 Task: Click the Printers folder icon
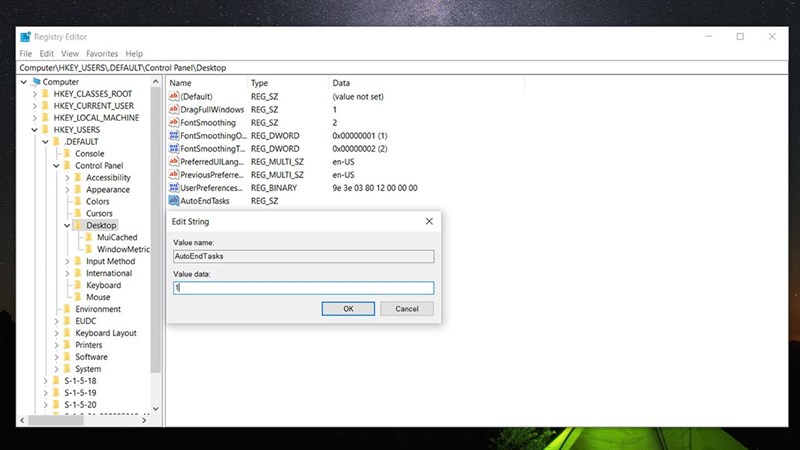[67, 345]
